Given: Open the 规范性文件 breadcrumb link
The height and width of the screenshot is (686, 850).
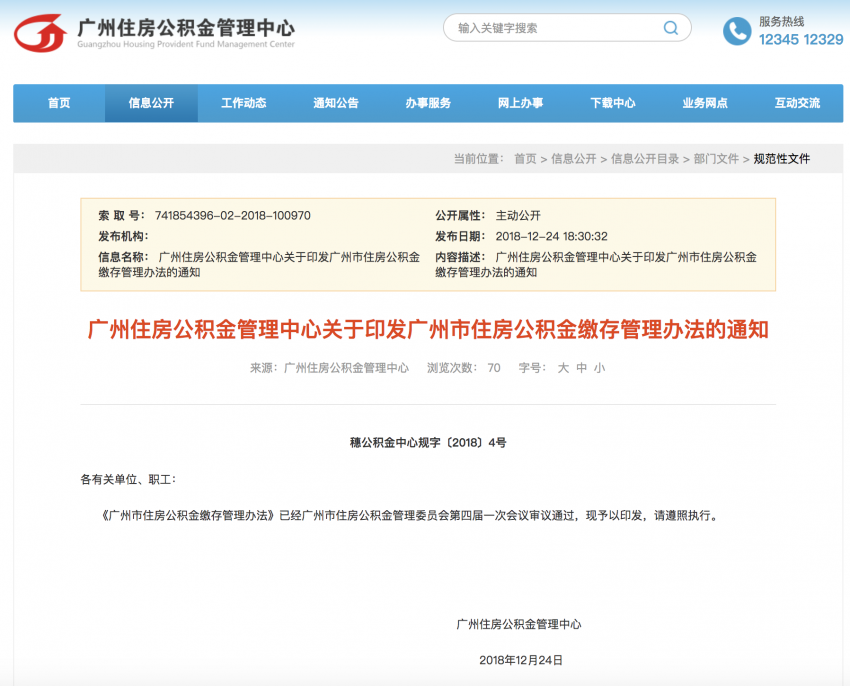Looking at the screenshot, I should (x=783, y=158).
